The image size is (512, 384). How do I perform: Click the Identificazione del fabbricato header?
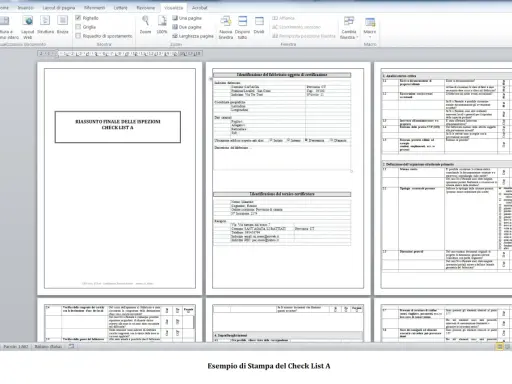pos(282,75)
